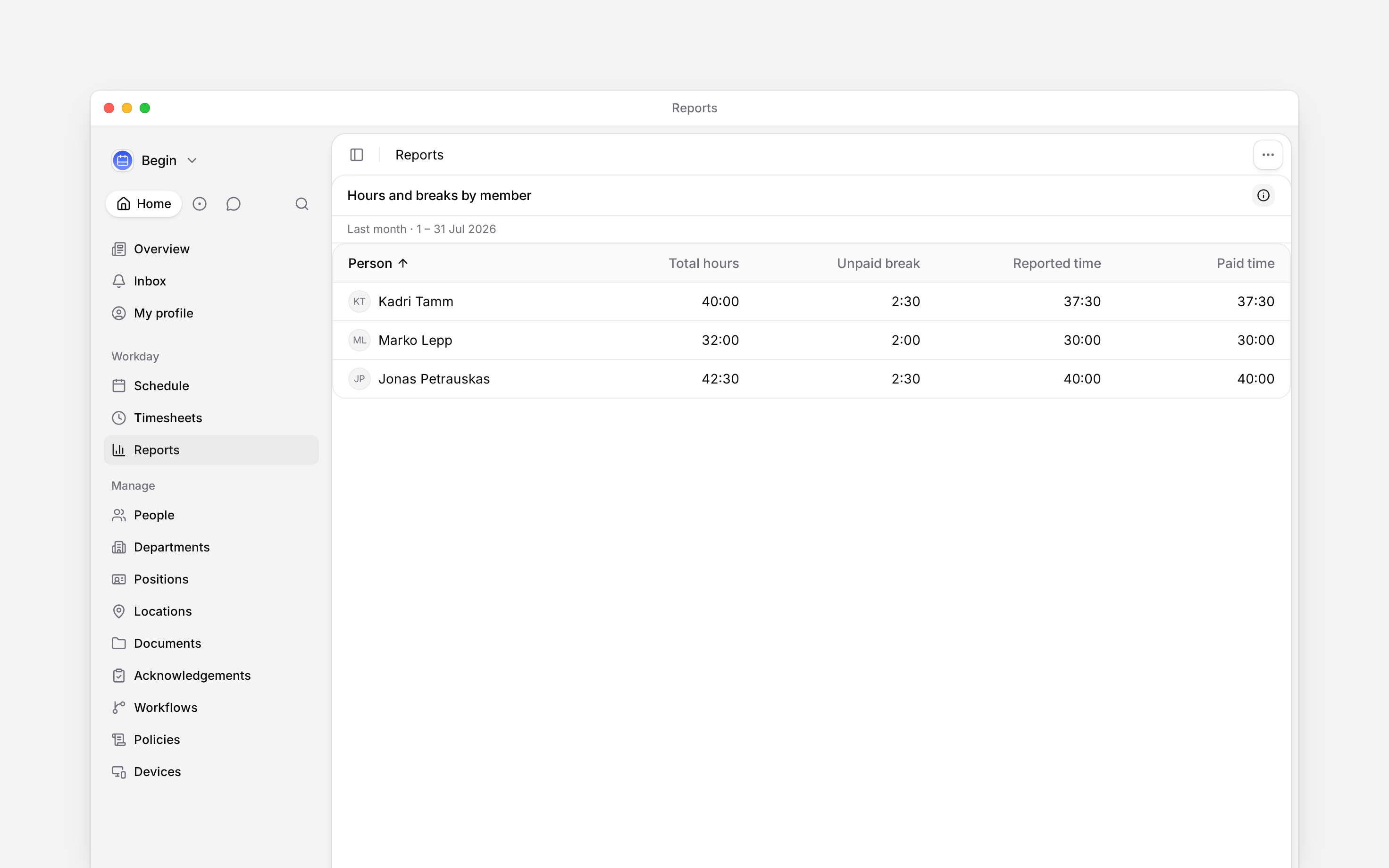This screenshot has height=868, width=1389.
Task: Click the ML avatar for Marko Lepp
Action: 360,341
